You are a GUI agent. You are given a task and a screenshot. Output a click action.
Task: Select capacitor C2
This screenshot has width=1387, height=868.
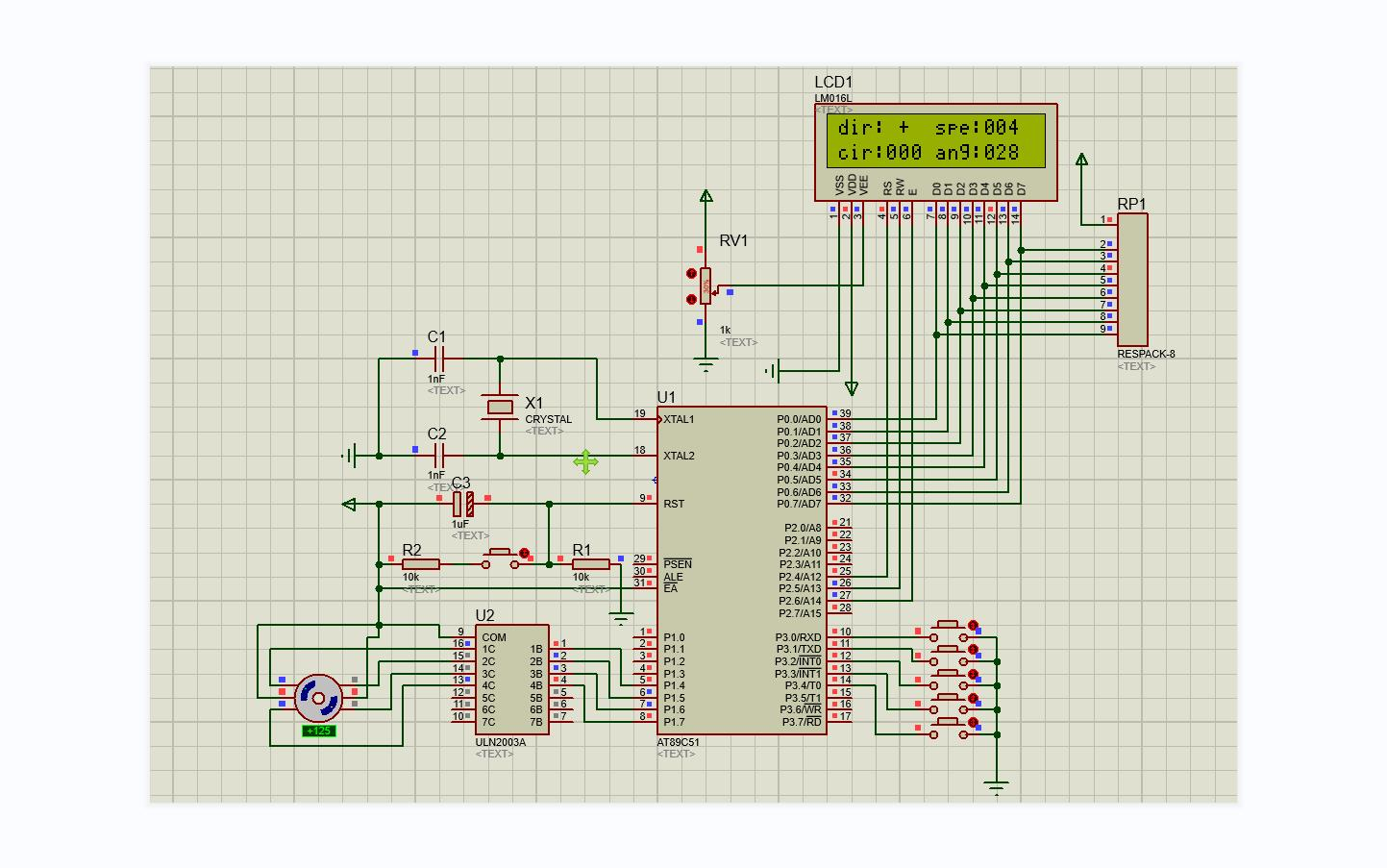[x=439, y=456]
